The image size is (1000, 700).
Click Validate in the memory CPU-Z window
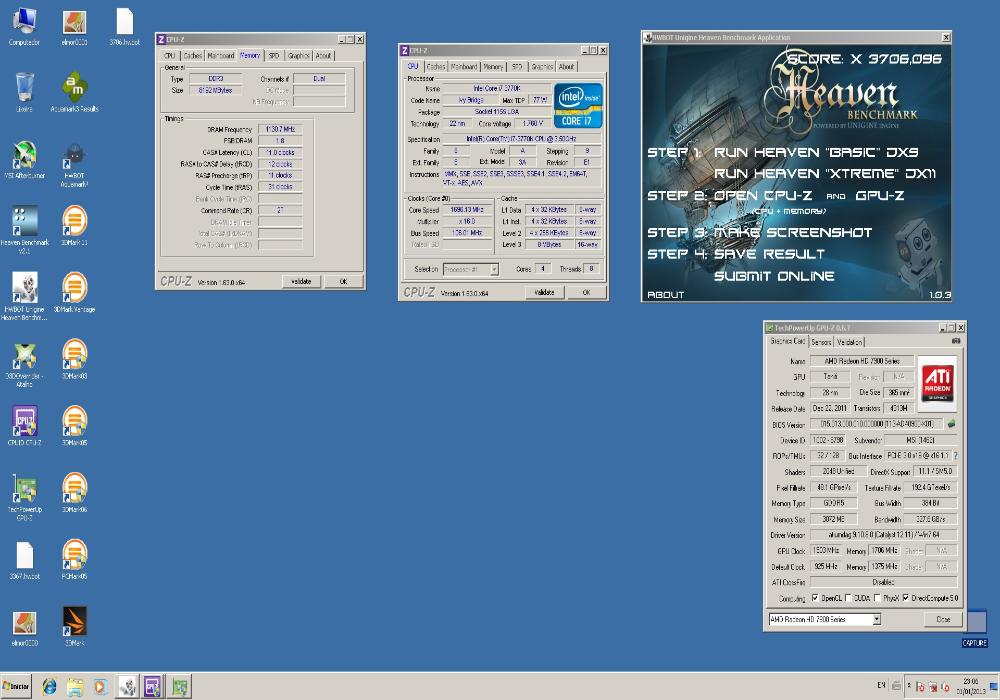click(301, 281)
